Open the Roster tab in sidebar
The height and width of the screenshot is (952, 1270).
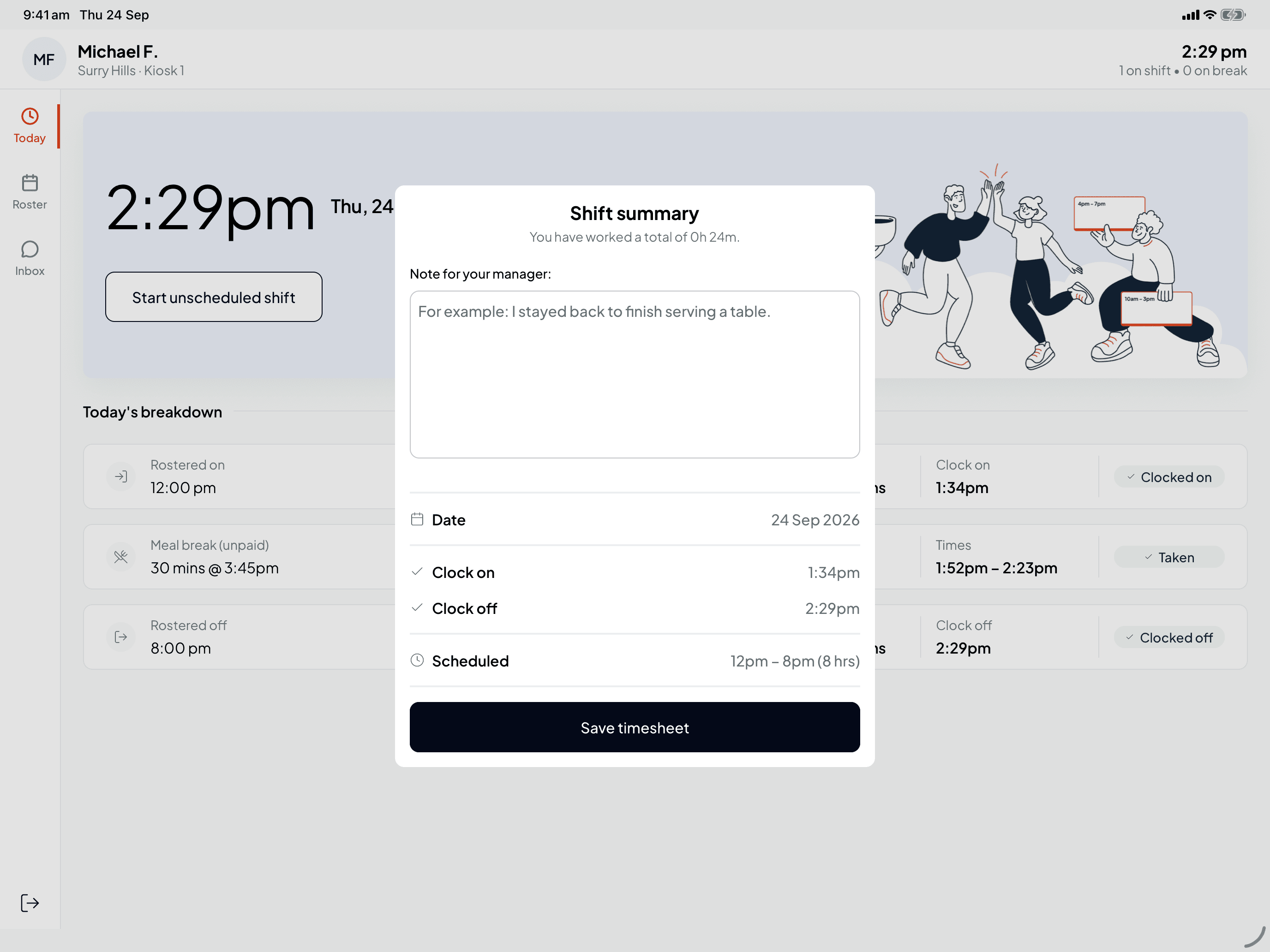29,192
